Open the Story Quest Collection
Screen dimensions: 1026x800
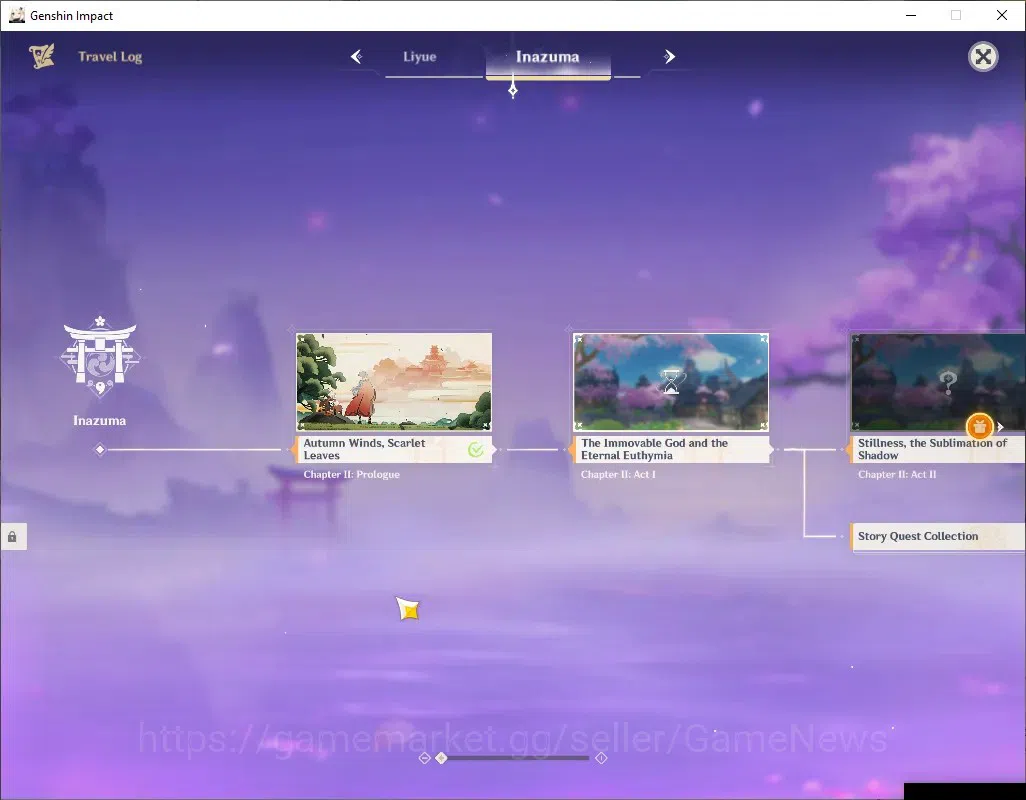click(937, 536)
